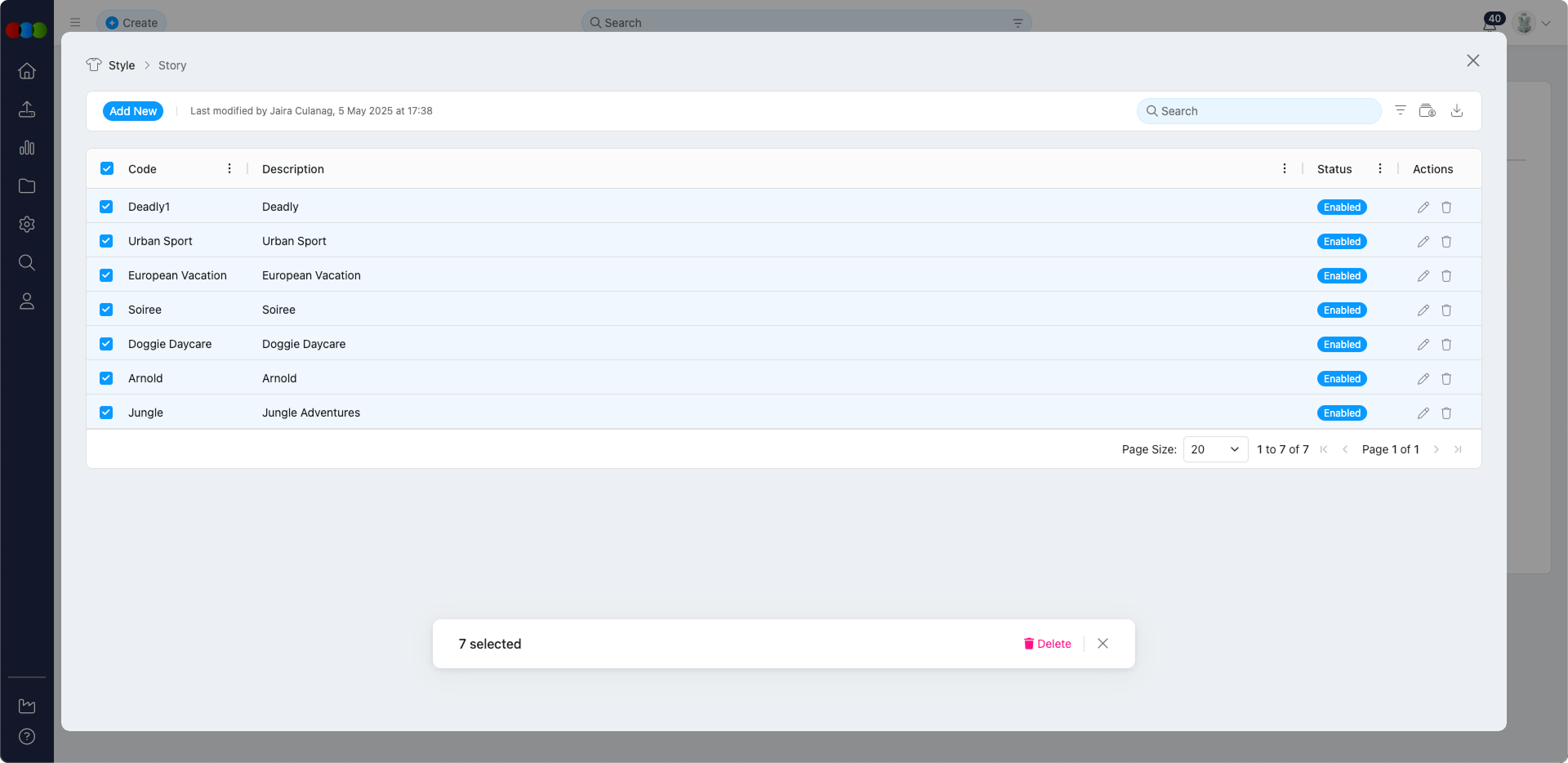Click the edit pencil for the Soiree row

click(x=1423, y=310)
